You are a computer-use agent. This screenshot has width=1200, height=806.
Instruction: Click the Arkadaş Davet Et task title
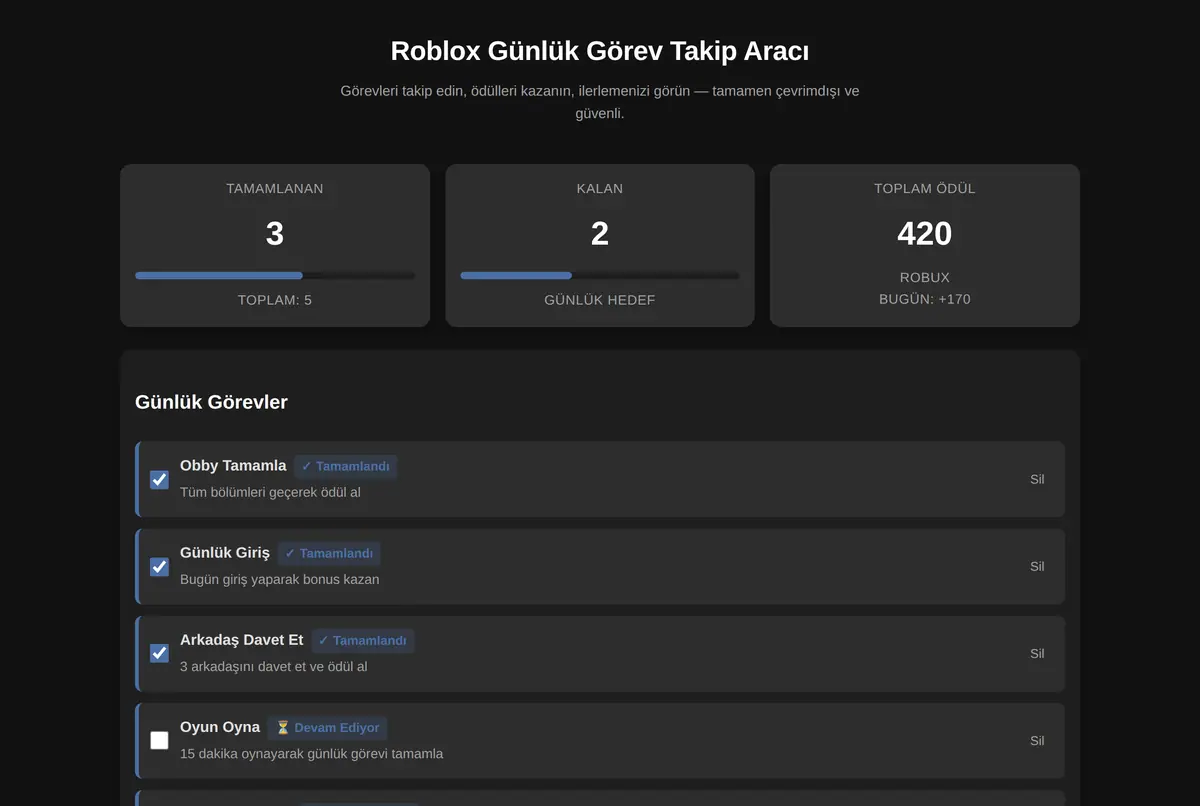click(242, 640)
